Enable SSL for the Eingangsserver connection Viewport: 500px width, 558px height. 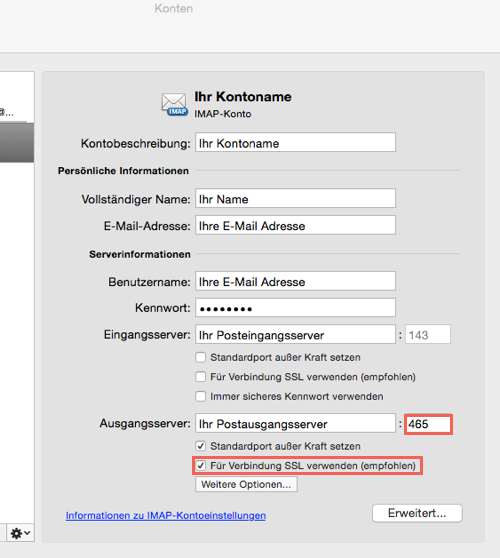[x=201, y=377]
